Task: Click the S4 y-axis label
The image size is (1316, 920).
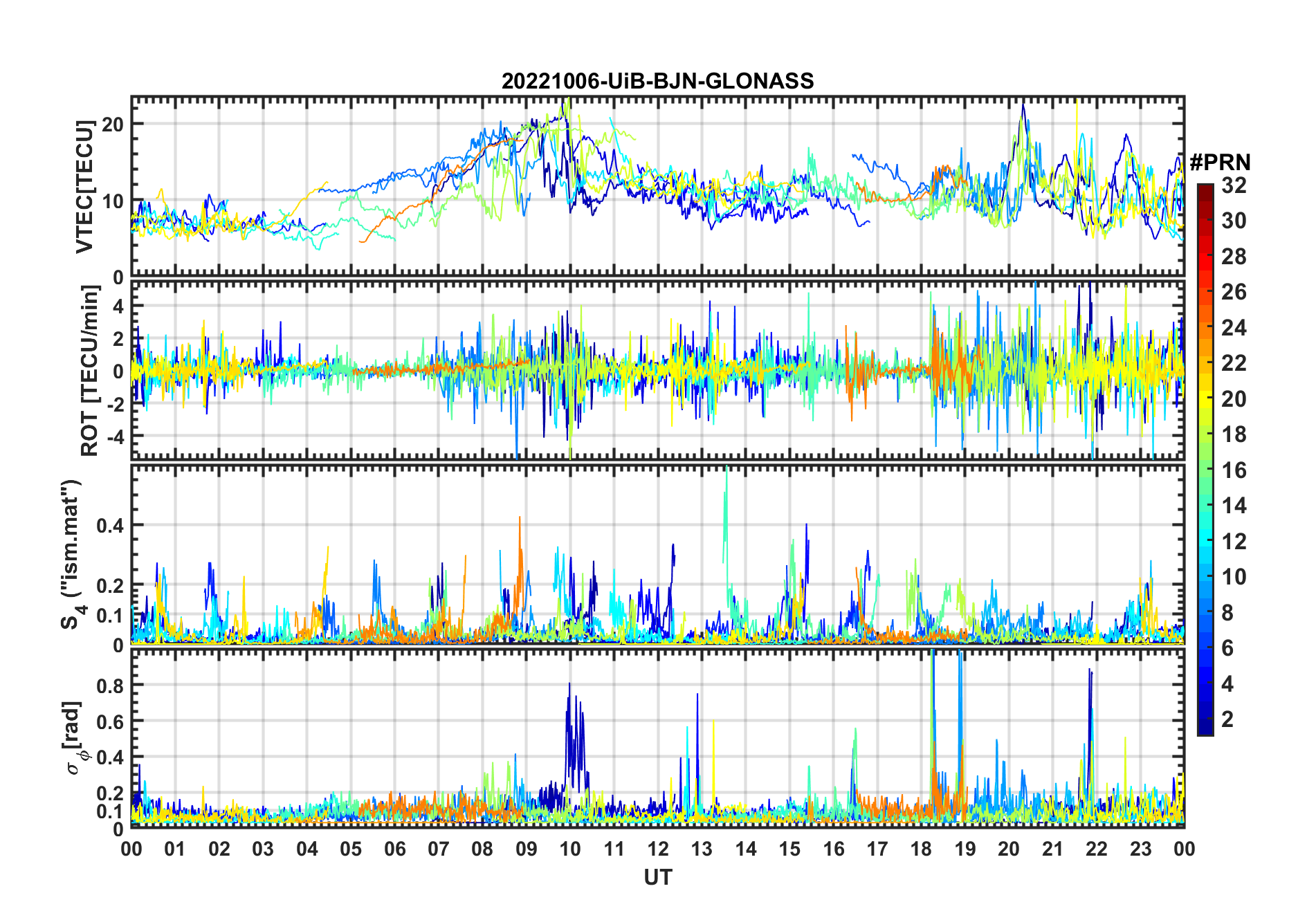Action: [72, 555]
